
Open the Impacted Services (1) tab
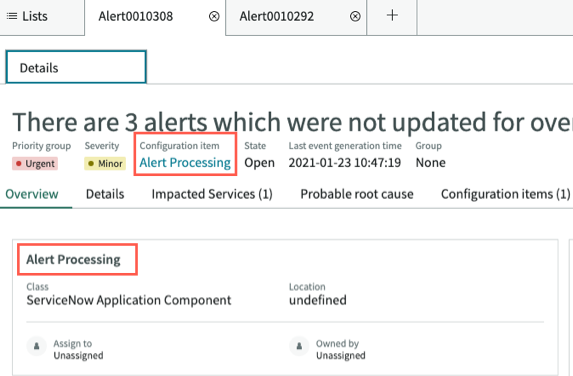(x=212, y=194)
